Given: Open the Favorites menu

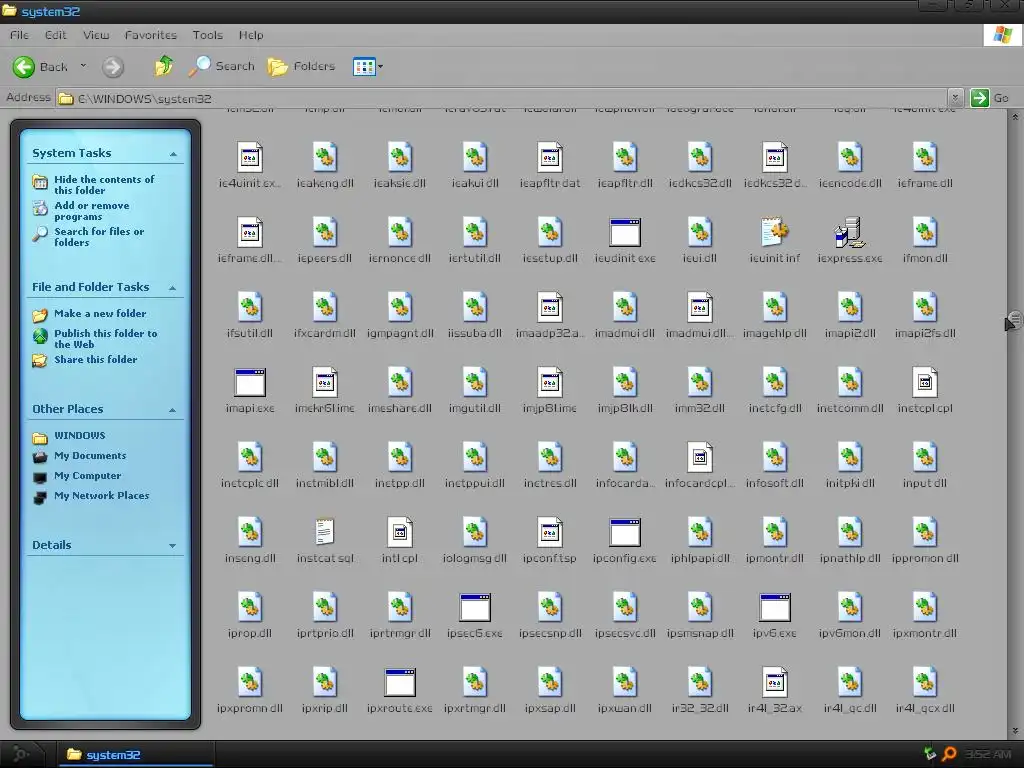Looking at the screenshot, I should click(x=151, y=35).
